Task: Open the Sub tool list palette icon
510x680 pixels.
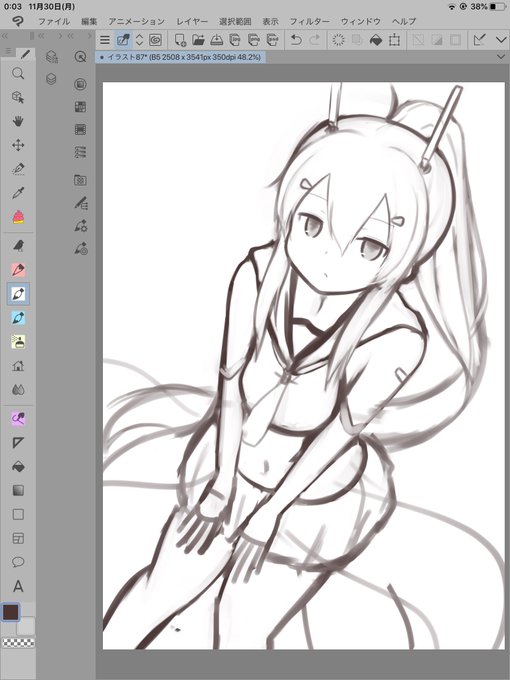Action: click(x=81, y=203)
